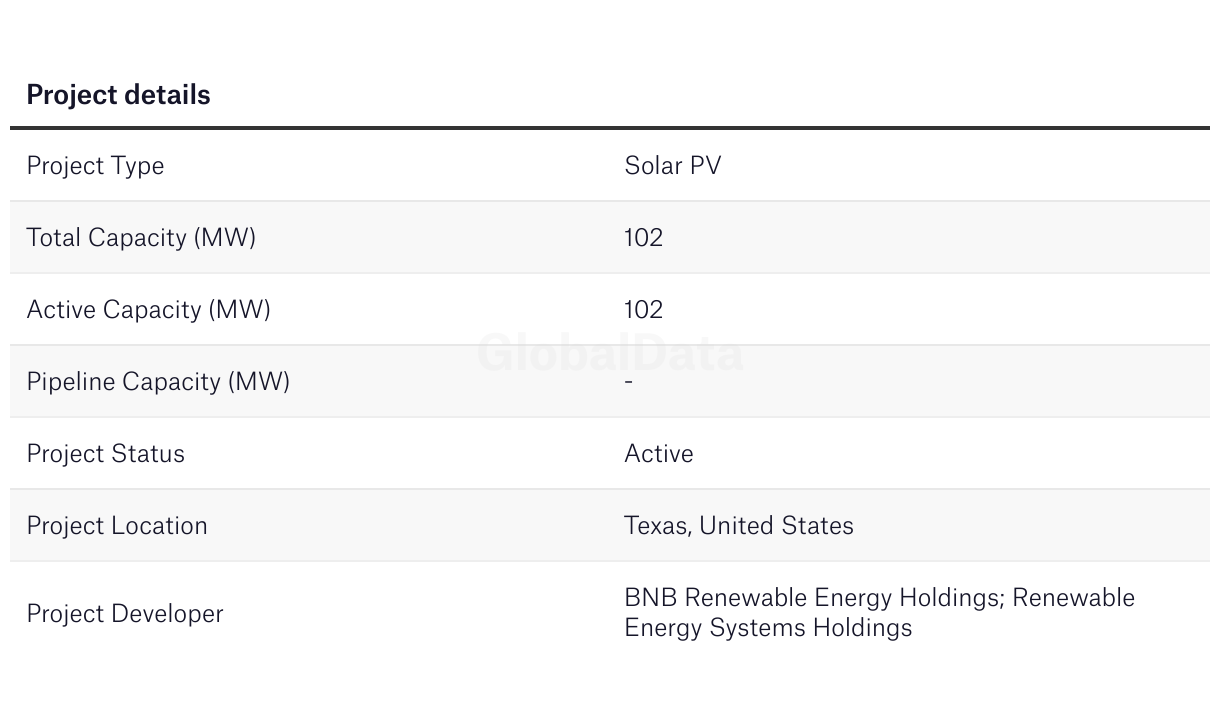Click the letters PV in Project Type value
The width and height of the screenshot is (1220, 704).
(705, 166)
